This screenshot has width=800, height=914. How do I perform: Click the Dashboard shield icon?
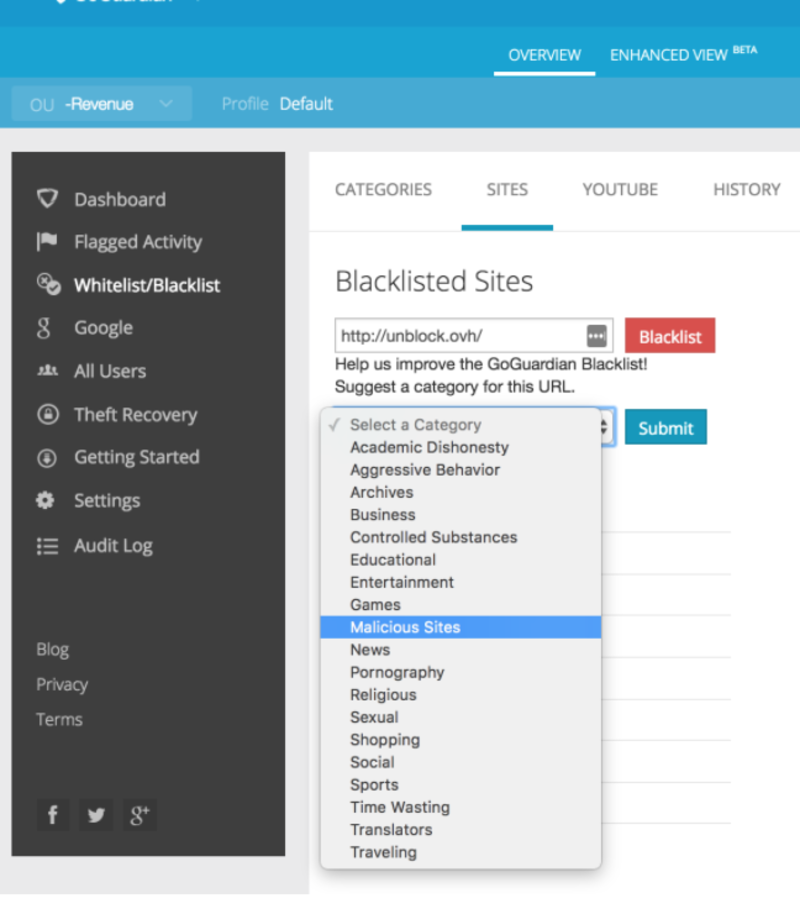(47, 199)
